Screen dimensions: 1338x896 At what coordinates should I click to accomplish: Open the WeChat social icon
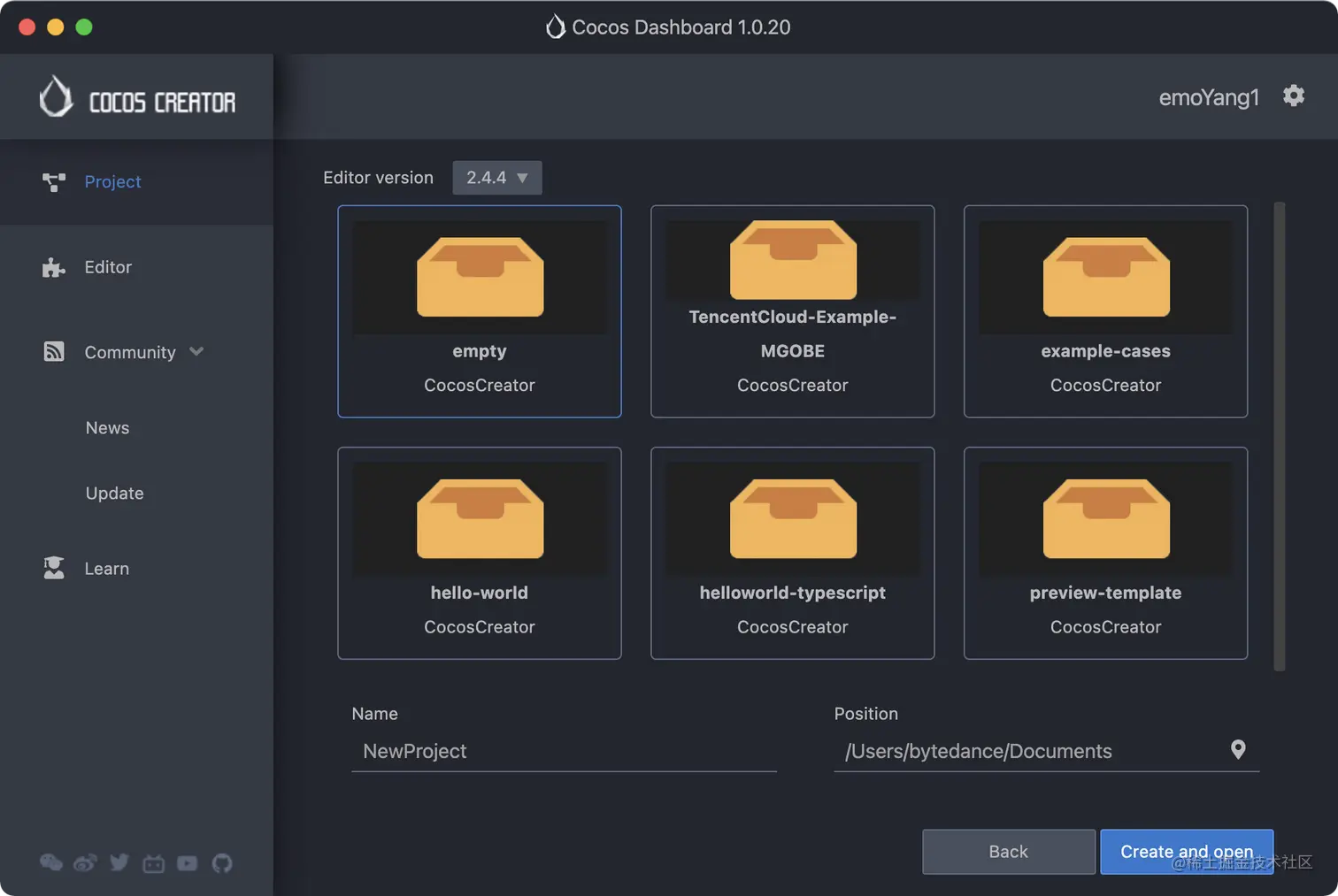click(51, 862)
